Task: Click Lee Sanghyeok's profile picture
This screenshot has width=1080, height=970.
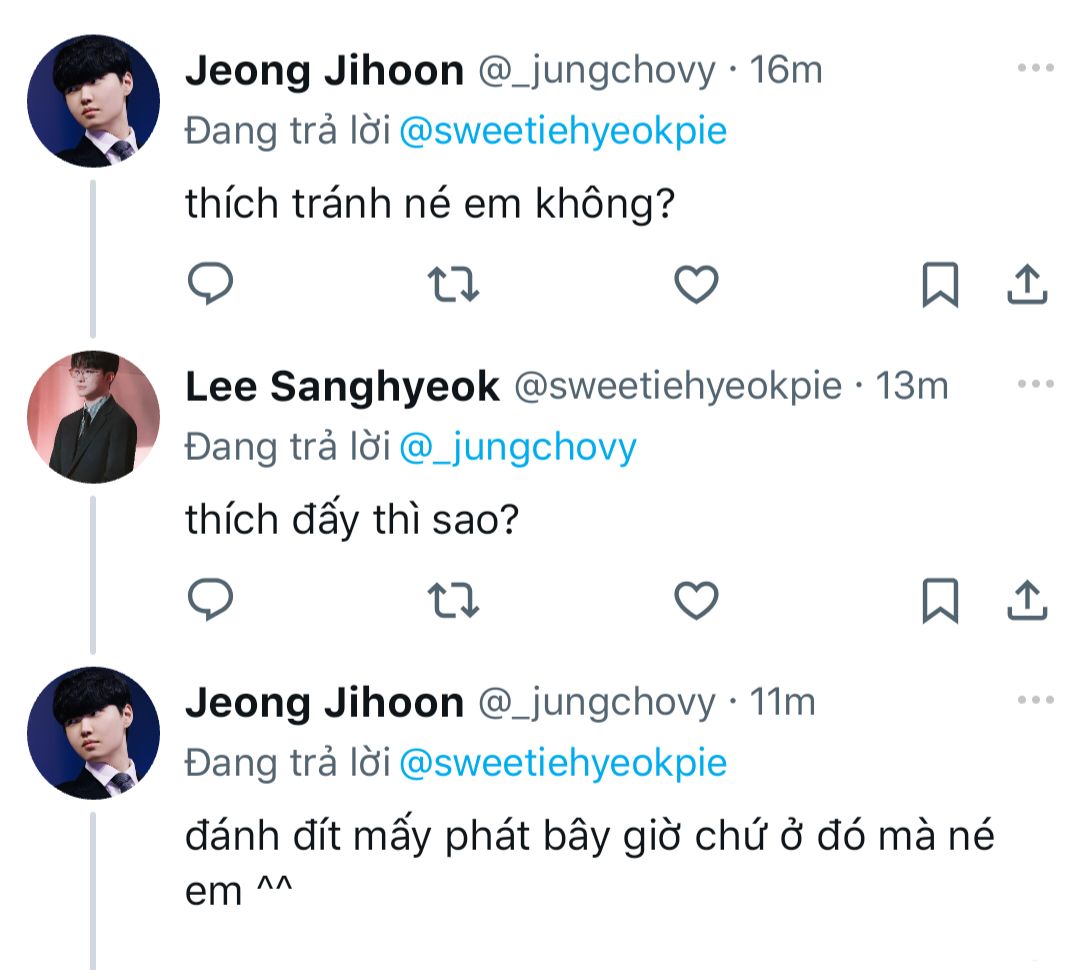Action: (x=93, y=417)
